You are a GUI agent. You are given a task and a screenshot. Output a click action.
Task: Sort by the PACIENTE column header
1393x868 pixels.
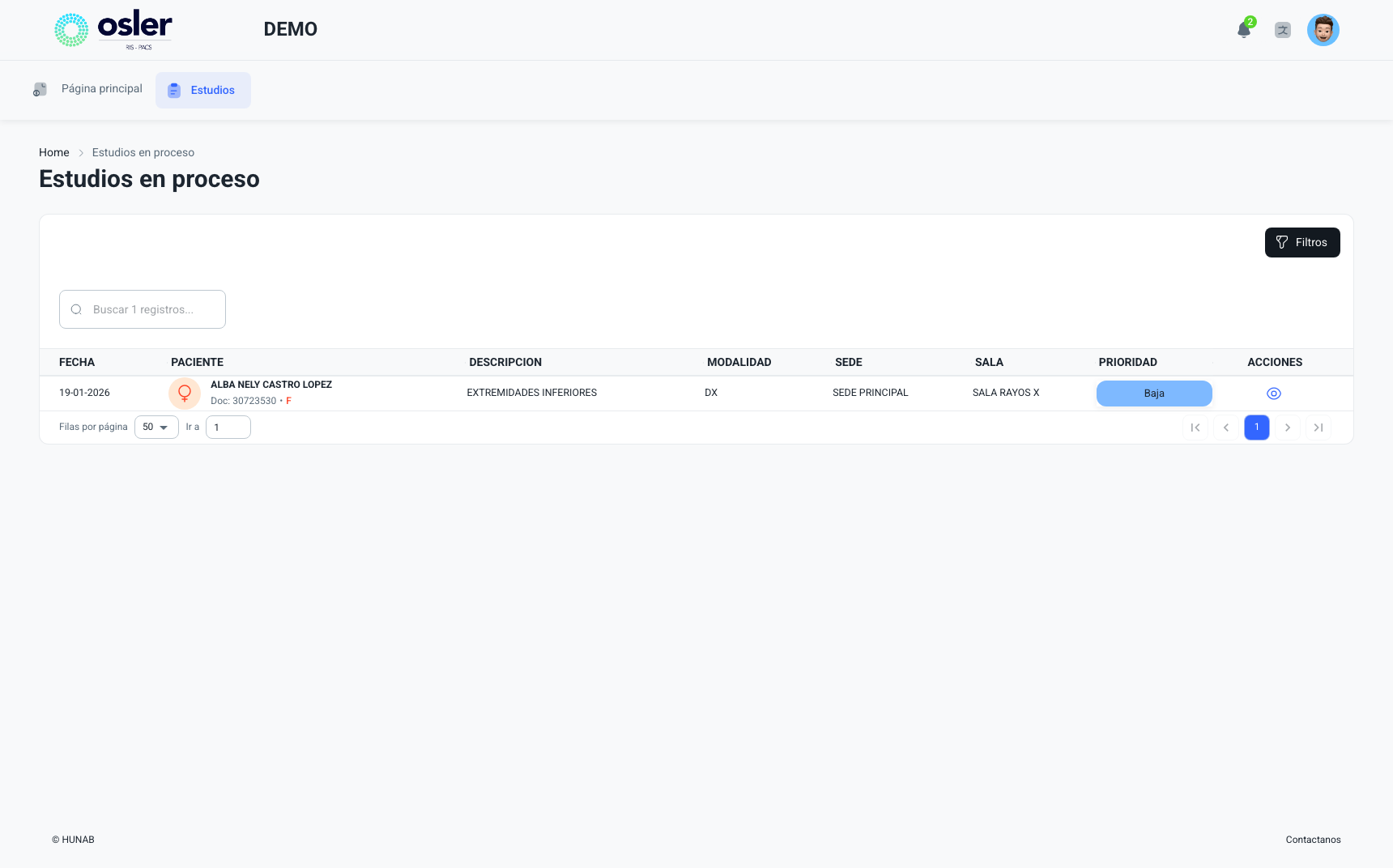click(x=197, y=362)
